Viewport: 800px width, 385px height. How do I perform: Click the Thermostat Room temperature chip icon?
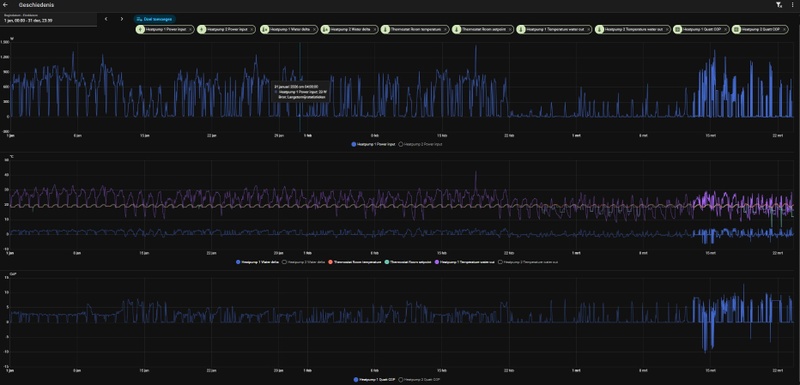(x=385, y=30)
